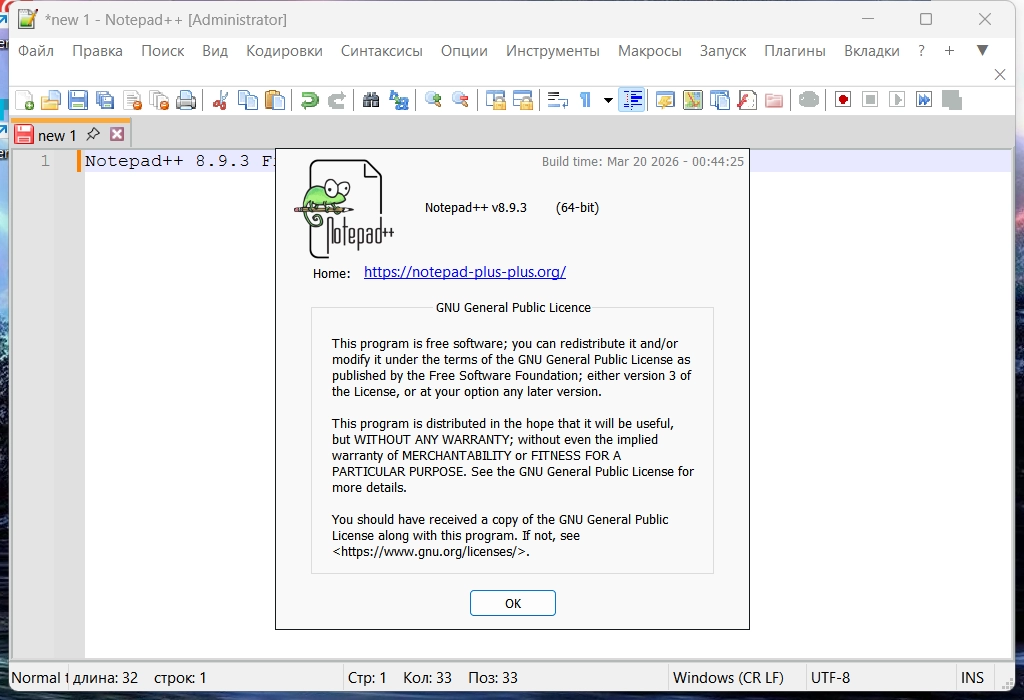Run macro multiple times icon
Viewport: 1024px width, 700px height.
point(924,100)
